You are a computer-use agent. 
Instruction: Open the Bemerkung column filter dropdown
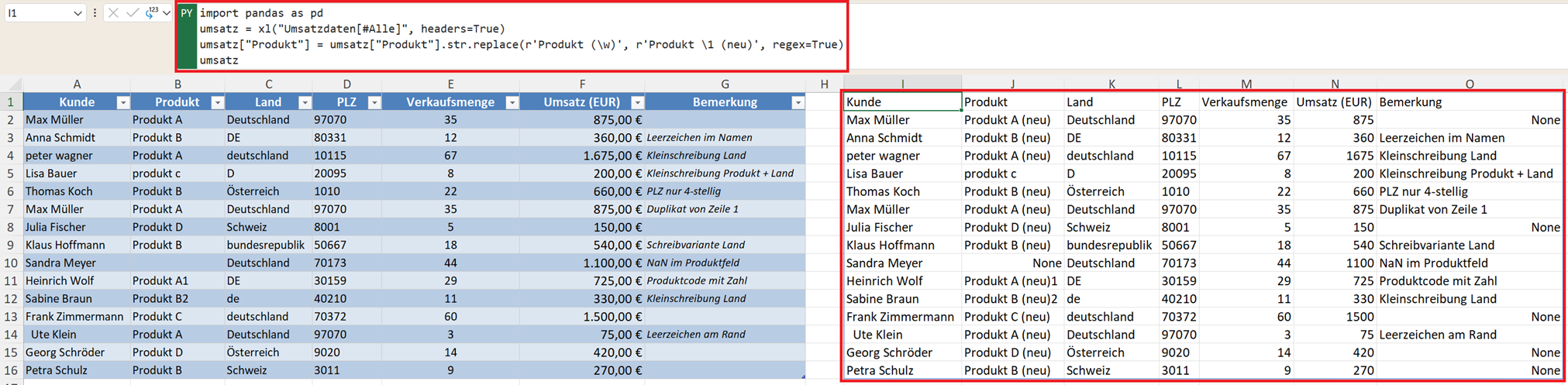pyautogui.click(x=798, y=102)
